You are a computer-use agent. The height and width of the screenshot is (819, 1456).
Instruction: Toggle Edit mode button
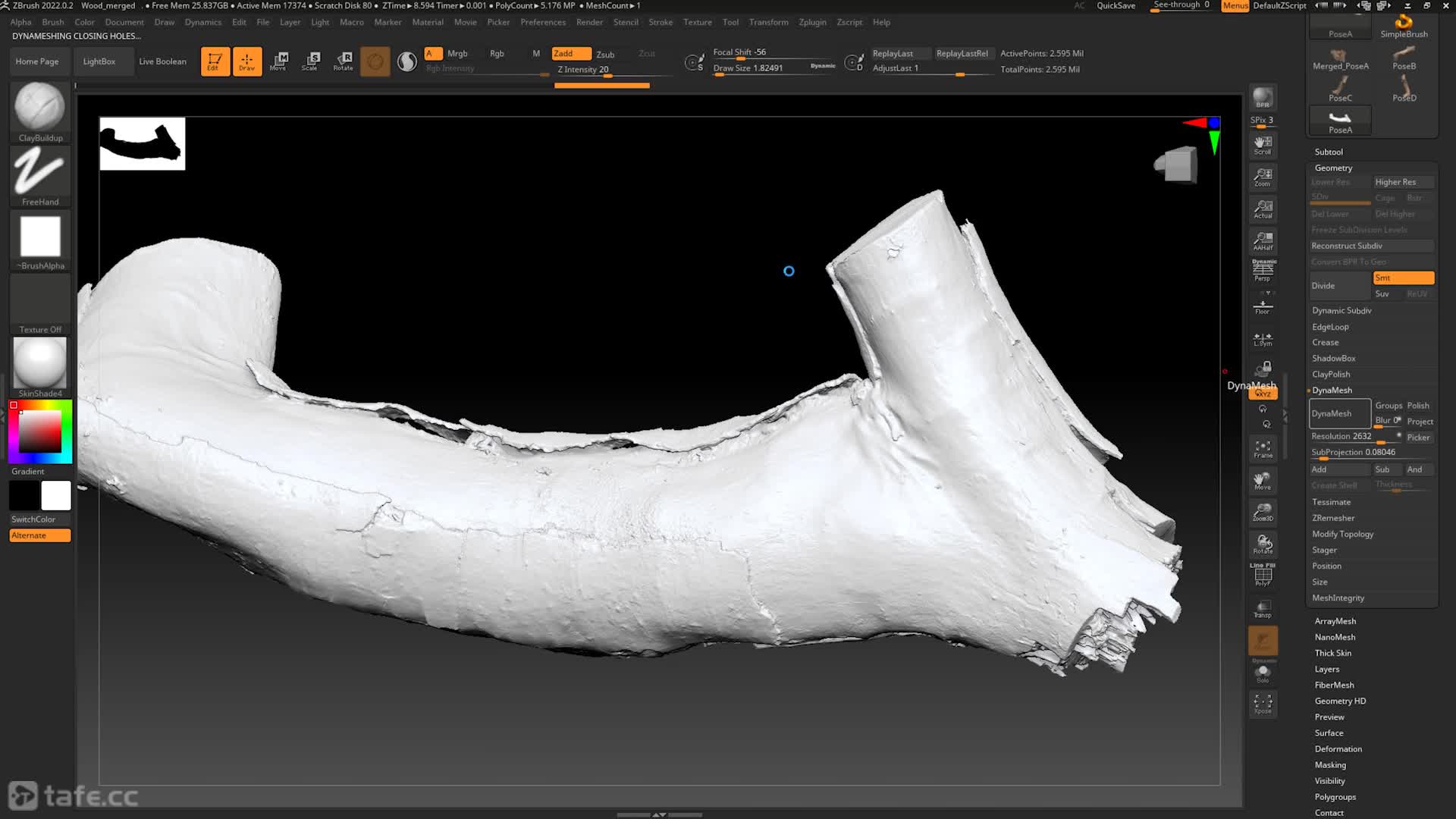[215, 61]
